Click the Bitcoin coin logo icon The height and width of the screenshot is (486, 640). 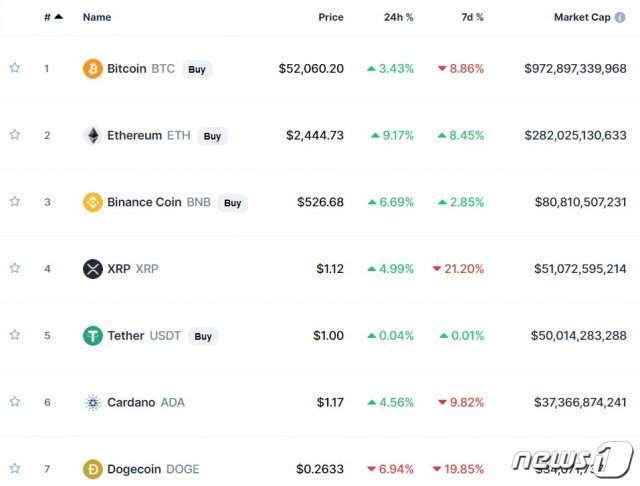tap(93, 69)
